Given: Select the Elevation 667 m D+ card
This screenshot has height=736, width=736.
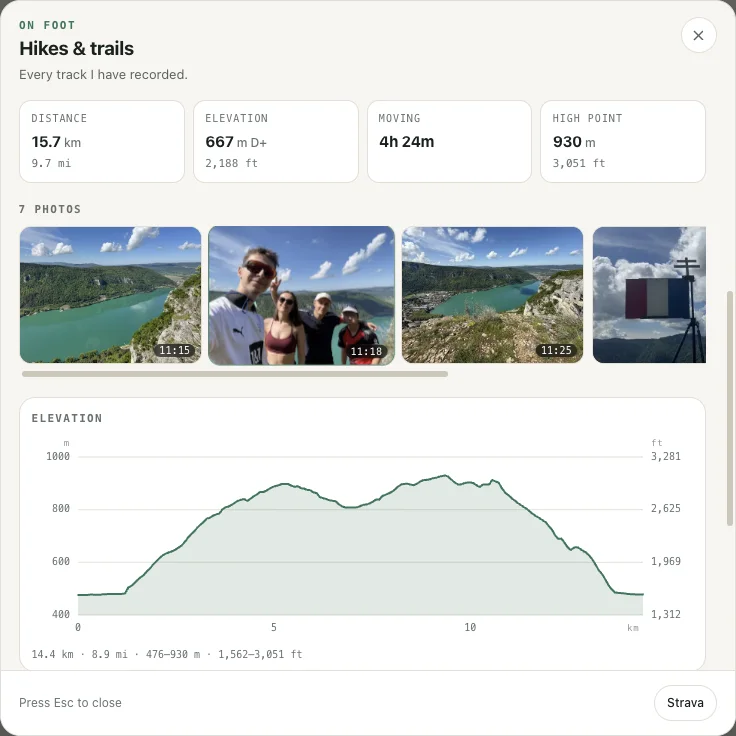Looking at the screenshot, I should [276, 141].
